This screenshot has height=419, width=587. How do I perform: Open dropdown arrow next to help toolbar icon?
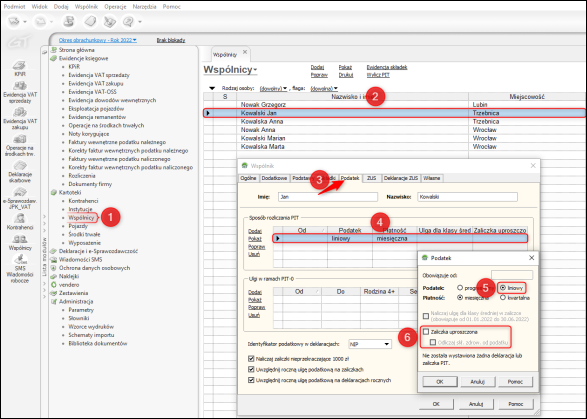[x=140, y=22]
